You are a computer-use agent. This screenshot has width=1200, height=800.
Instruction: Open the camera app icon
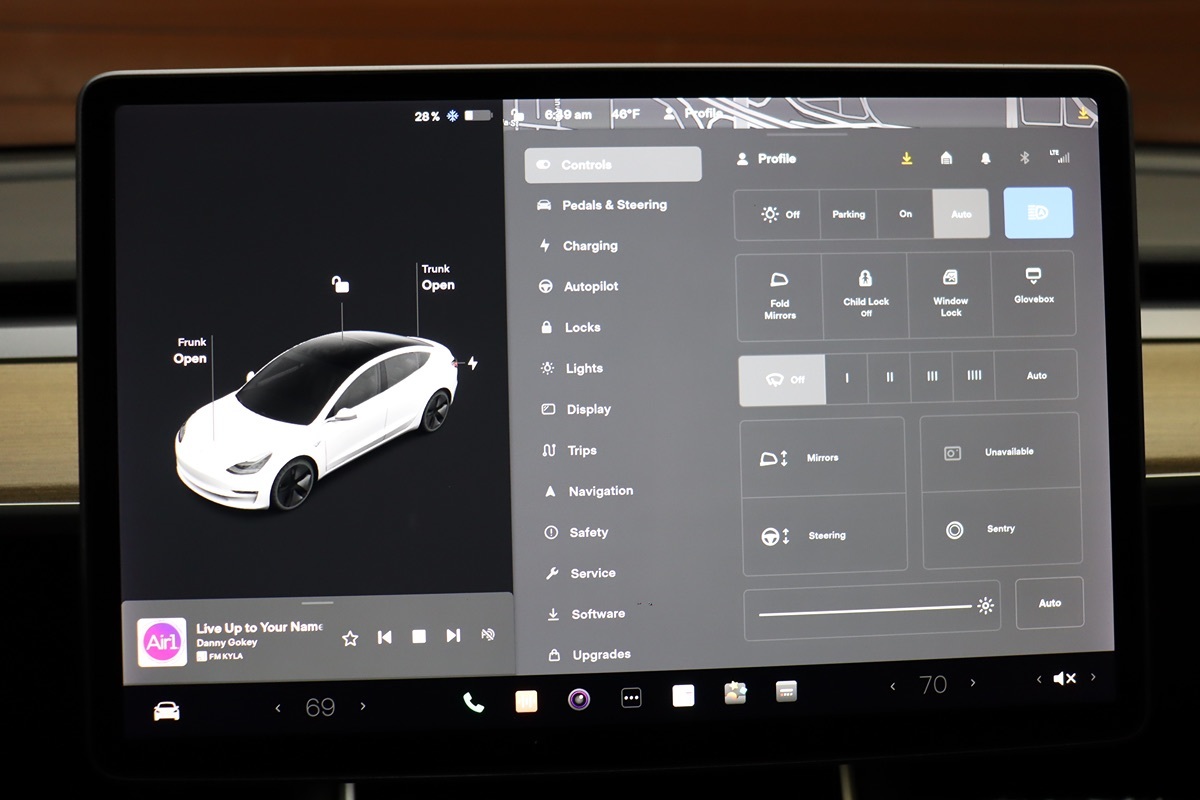pos(579,699)
